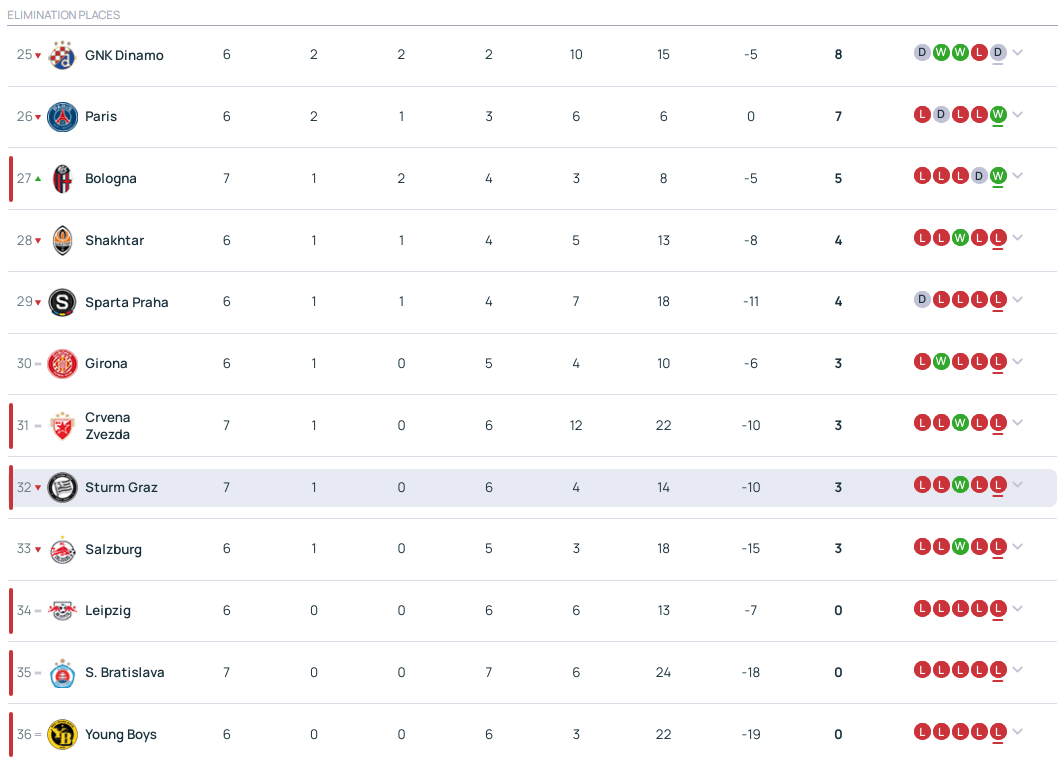Screen dimensions: 1064x767
Task: Click the Crvena Zvezda crest
Action: click(x=62, y=425)
